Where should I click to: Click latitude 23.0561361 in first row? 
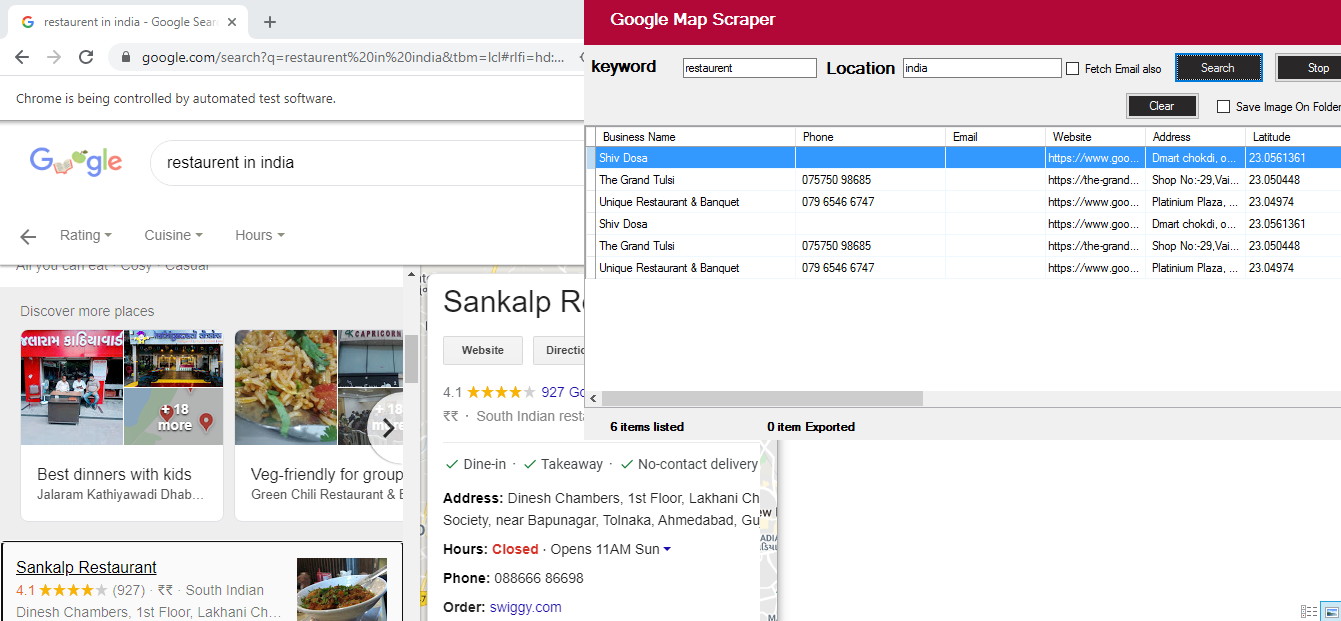pos(1293,158)
